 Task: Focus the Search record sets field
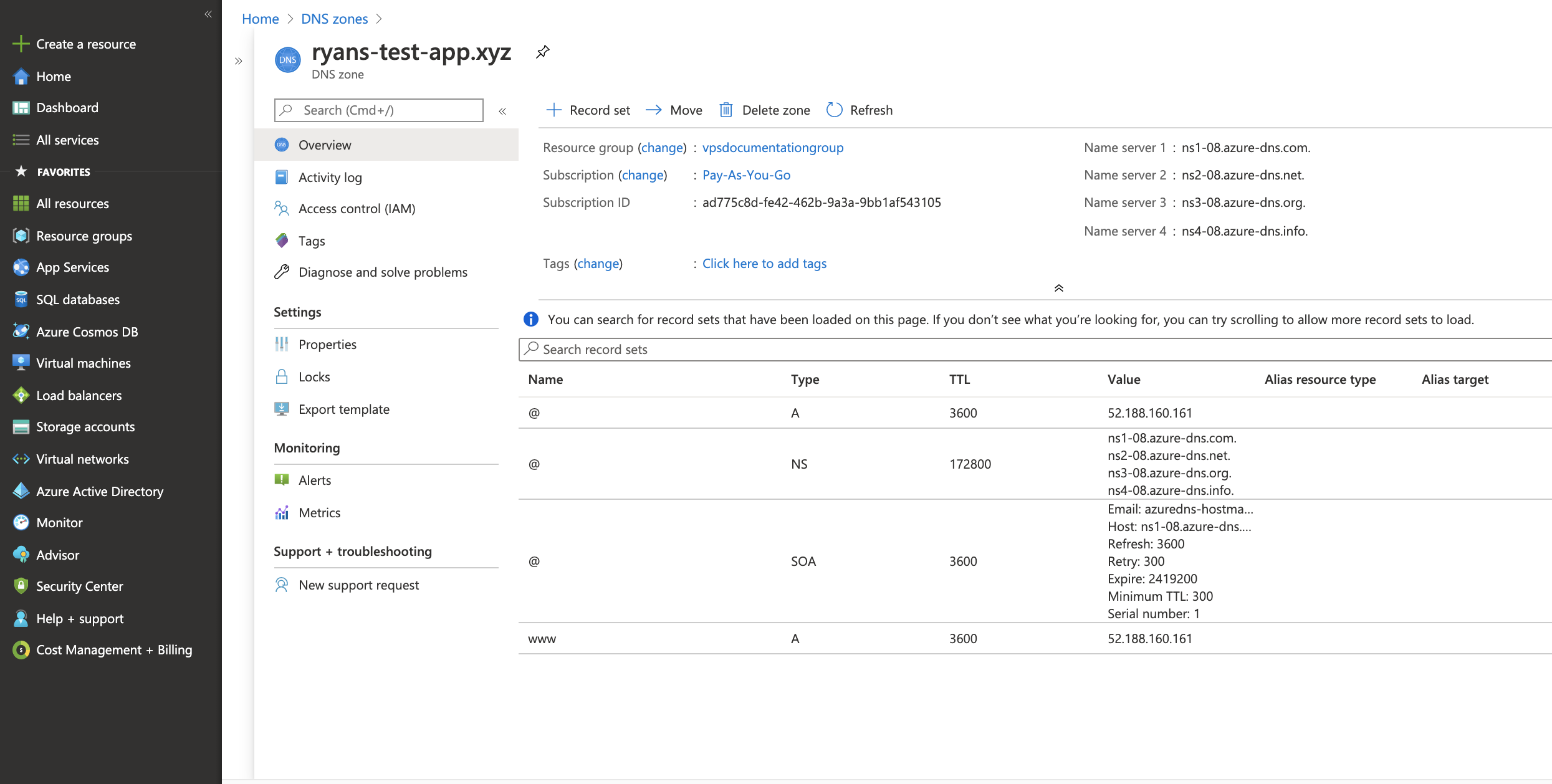1035,350
